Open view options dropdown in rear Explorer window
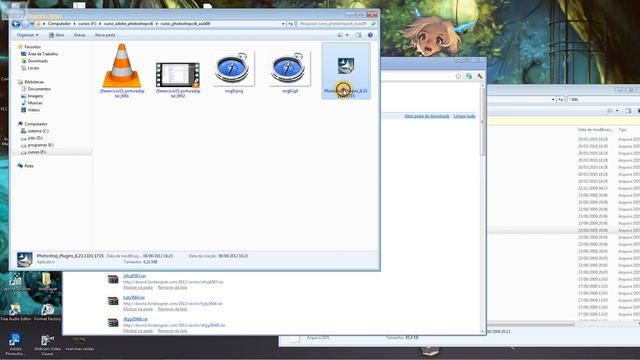 [x=617, y=111]
